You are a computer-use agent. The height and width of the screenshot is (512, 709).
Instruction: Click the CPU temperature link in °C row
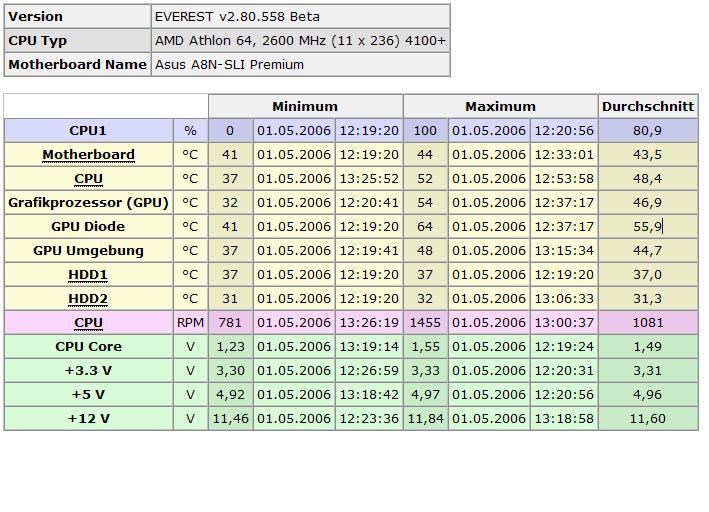89,179
